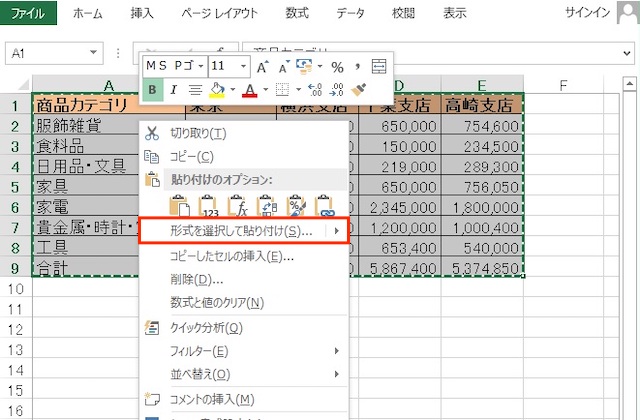
Task: Open the ファイル tab
Action: tap(28, 13)
